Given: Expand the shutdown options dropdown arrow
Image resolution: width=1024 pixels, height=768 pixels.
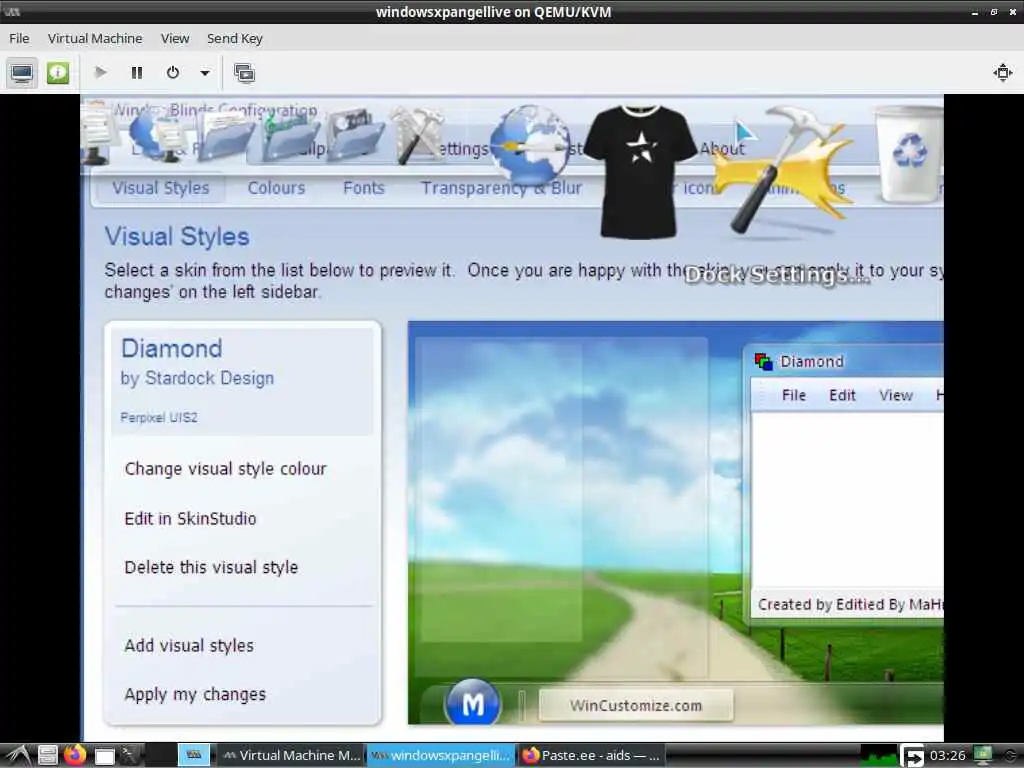Looking at the screenshot, I should (x=204, y=73).
